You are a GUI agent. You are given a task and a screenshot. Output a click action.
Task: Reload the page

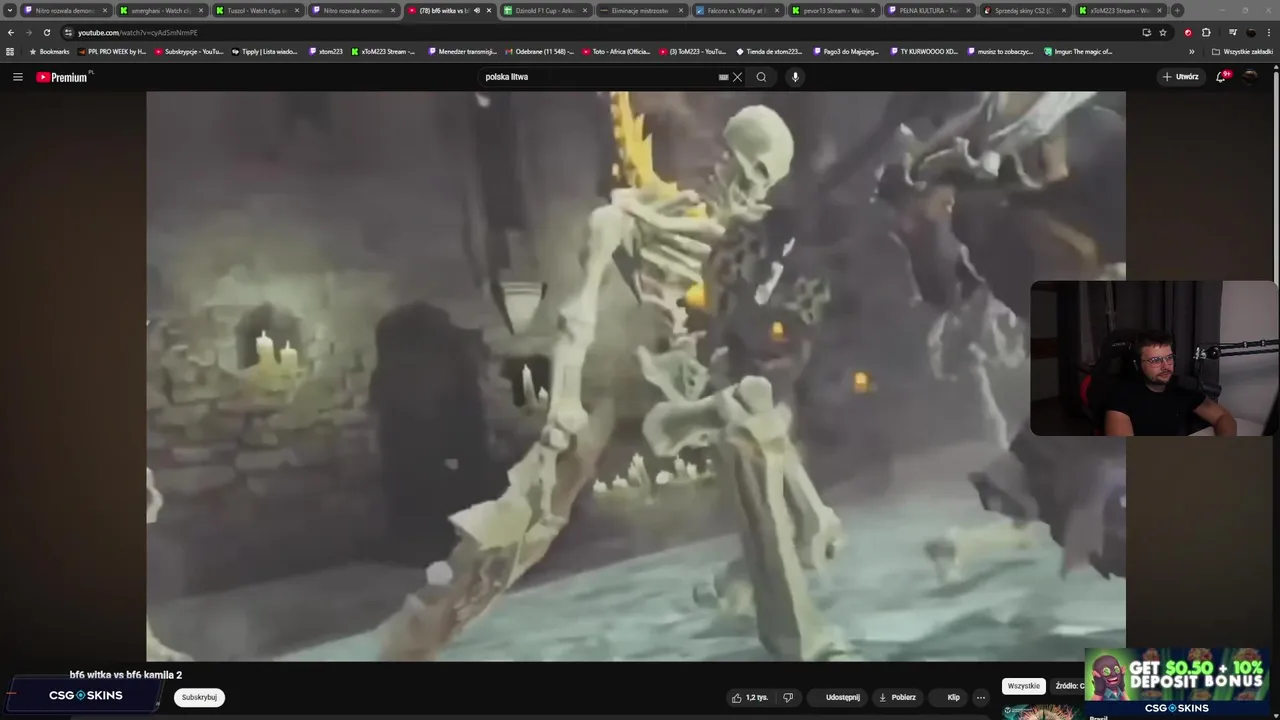click(x=46, y=32)
